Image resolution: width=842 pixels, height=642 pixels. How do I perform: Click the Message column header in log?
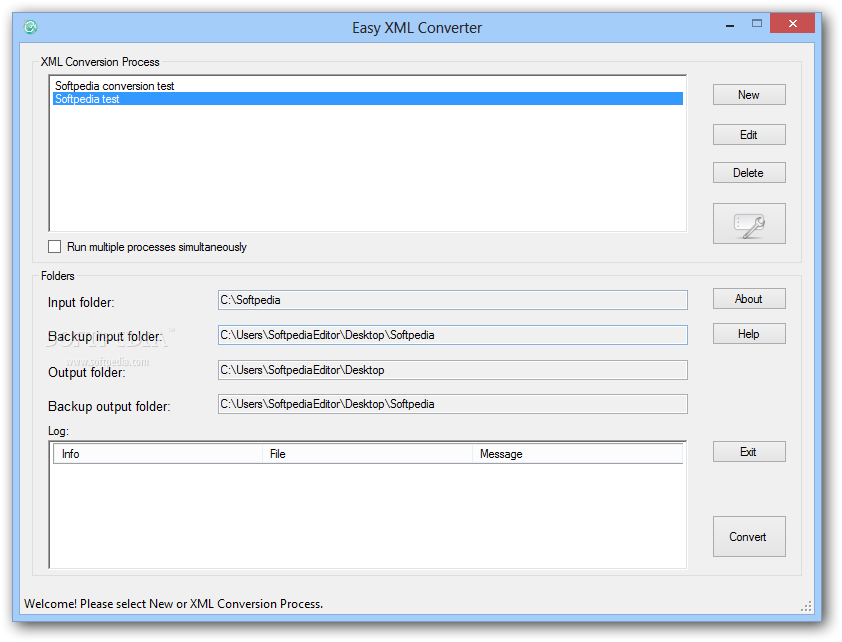577,454
